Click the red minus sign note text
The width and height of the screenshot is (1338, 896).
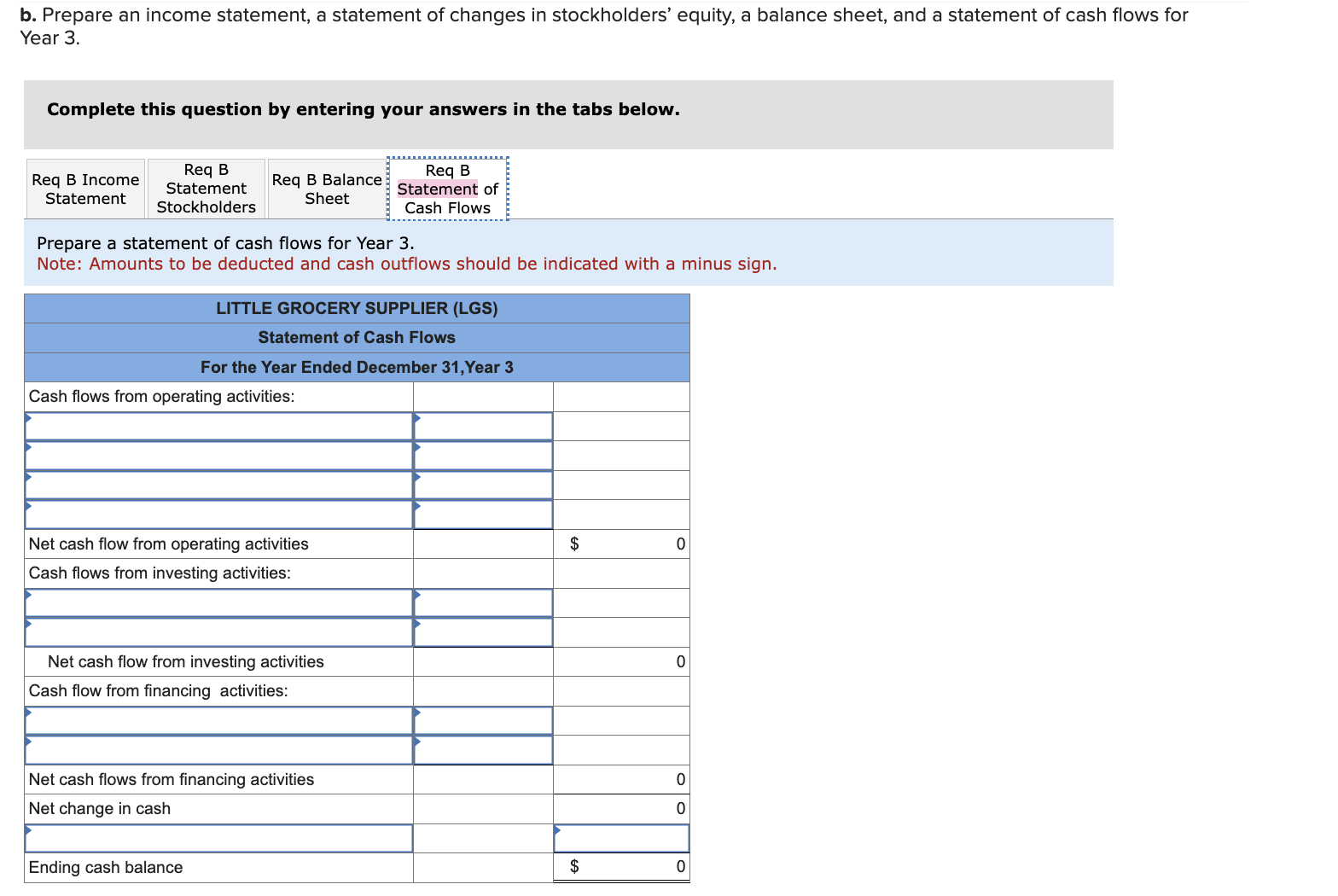[407, 264]
